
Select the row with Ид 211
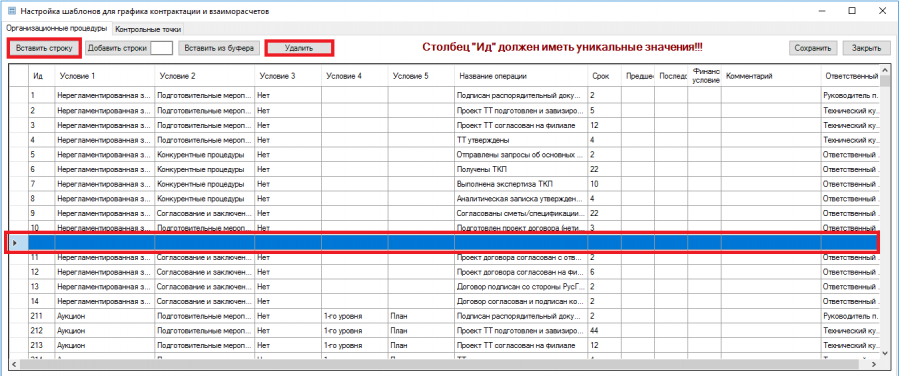445,316
